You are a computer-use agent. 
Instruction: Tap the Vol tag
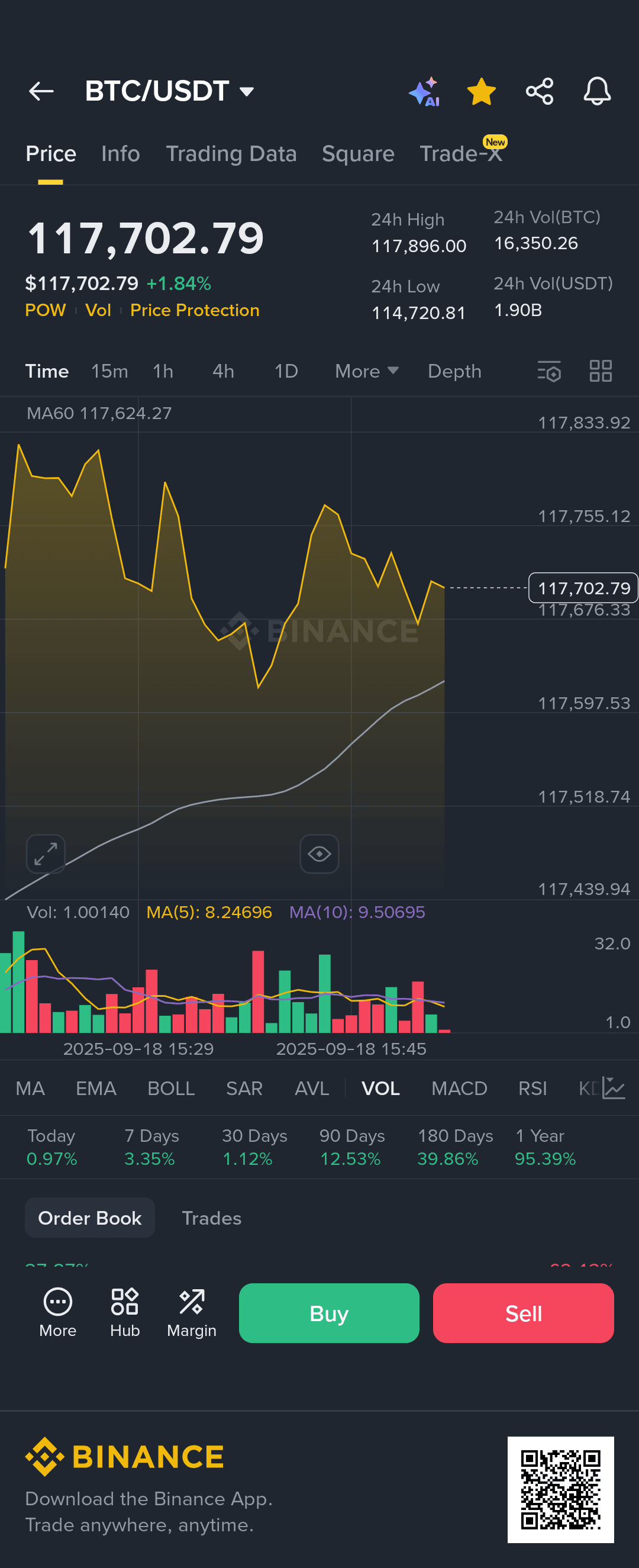coord(98,310)
